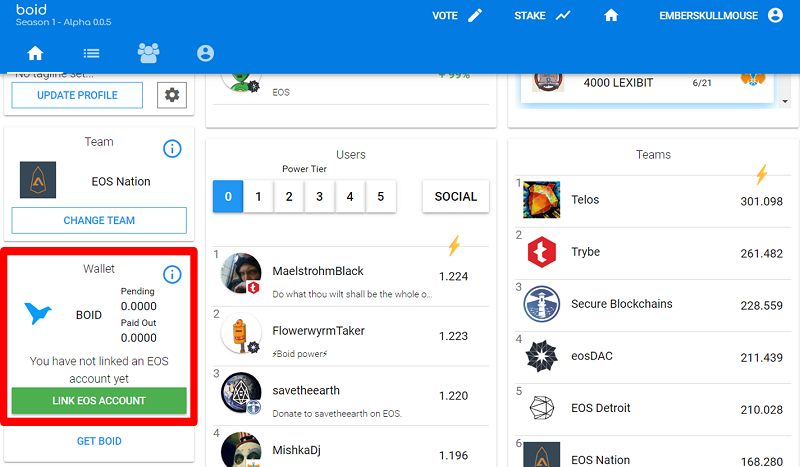The image size is (800, 467).
Task: Click the Paid Out 0.0000 wallet value
Action: pyautogui.click(x=138, y=338)
